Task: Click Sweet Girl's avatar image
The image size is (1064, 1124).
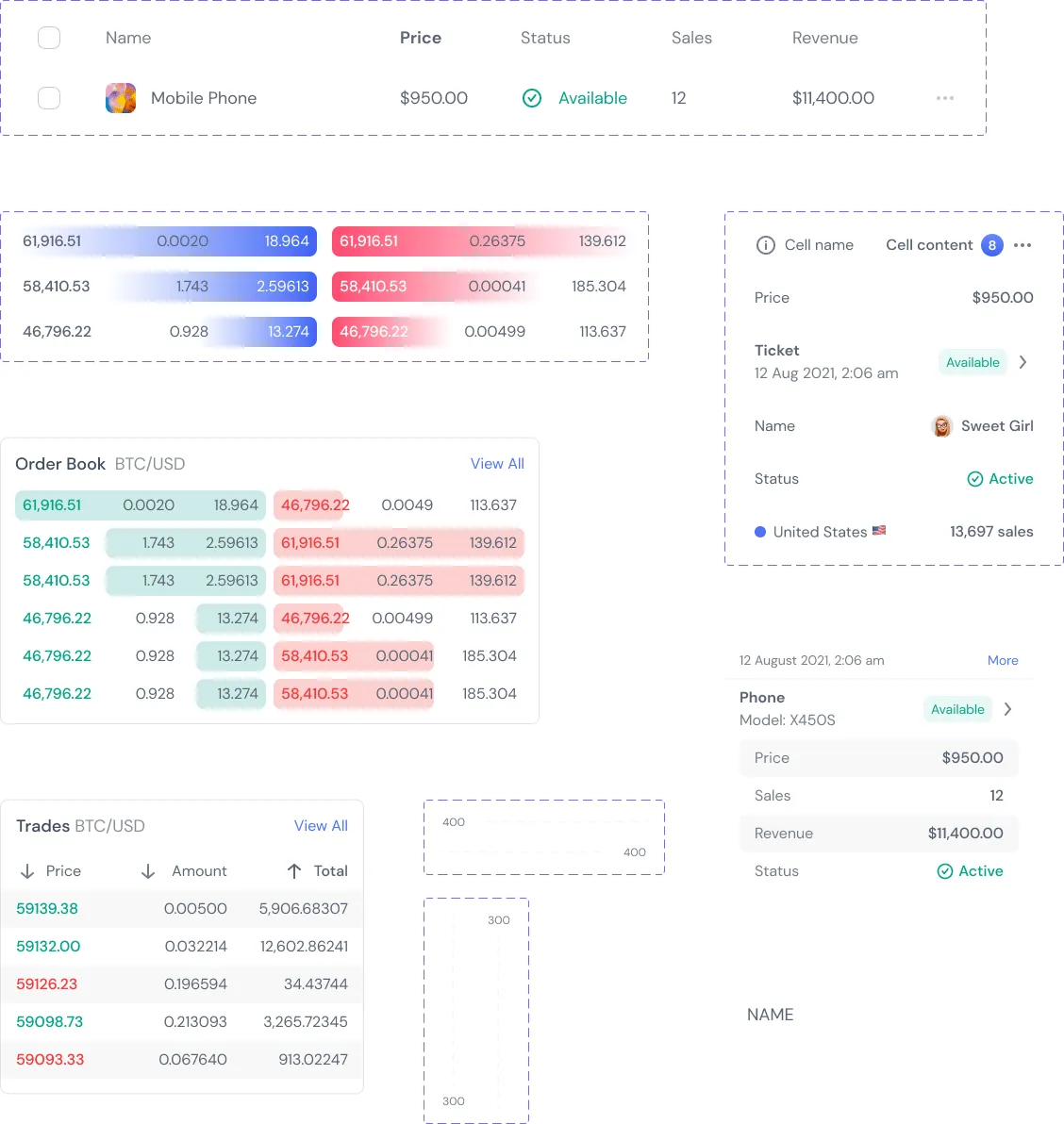Action: pos(941,426)
